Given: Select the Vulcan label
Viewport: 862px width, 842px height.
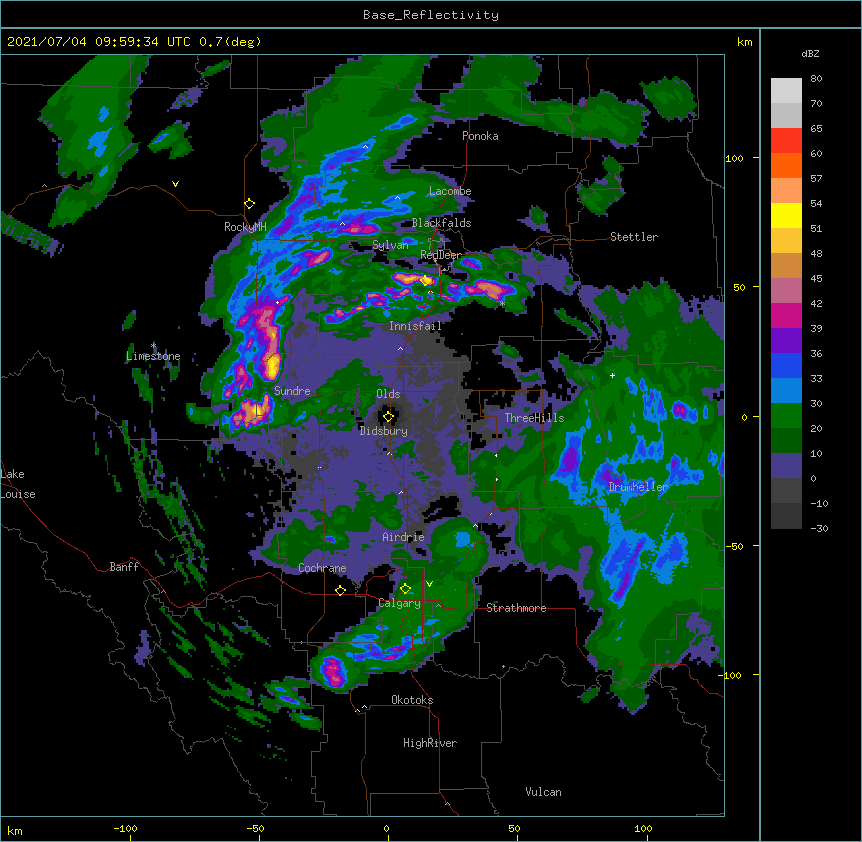Looking at the screenshot, I should (543, 792).
